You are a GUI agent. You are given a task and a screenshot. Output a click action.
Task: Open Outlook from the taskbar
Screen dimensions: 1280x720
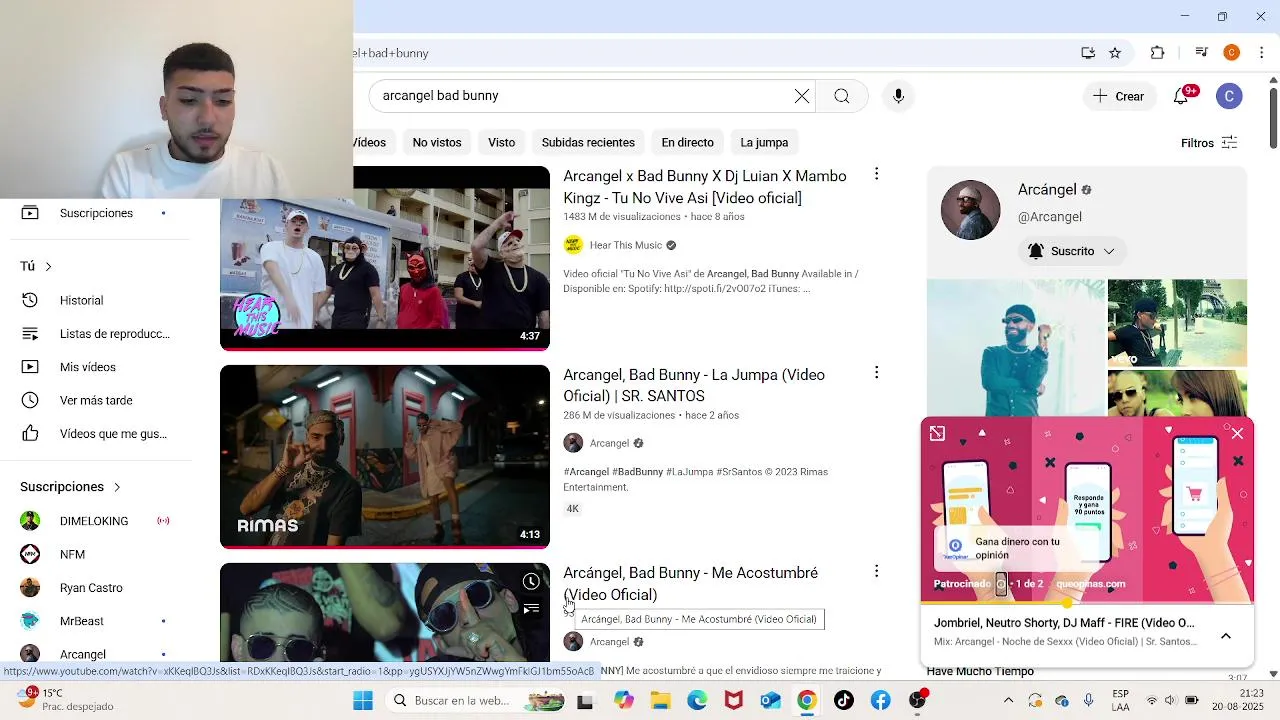pyautogui.click(x=770, y=700)
